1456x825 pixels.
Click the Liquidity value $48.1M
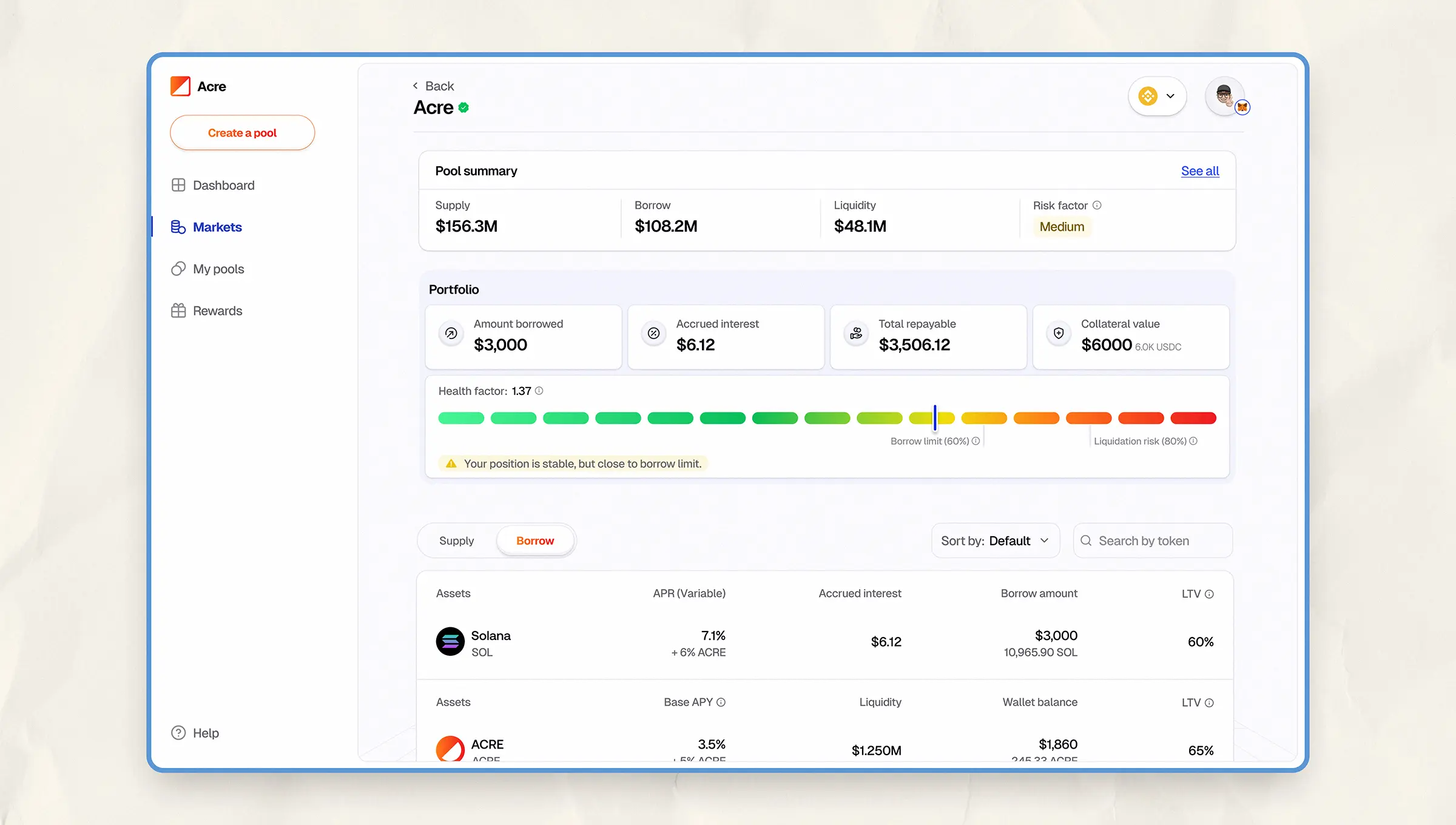(x=860, y=226)
